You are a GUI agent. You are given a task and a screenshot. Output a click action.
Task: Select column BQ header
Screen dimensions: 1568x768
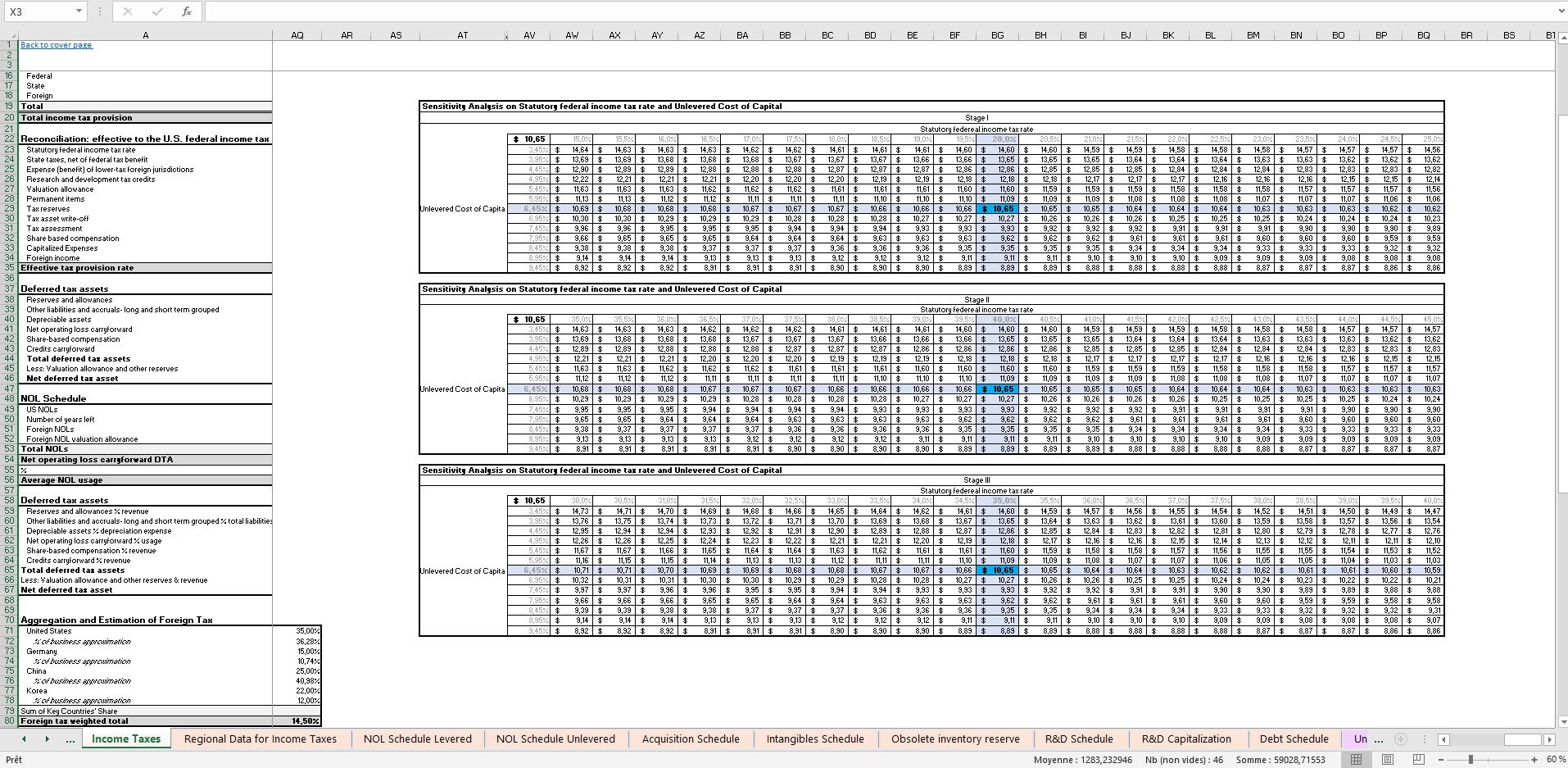1423,35
